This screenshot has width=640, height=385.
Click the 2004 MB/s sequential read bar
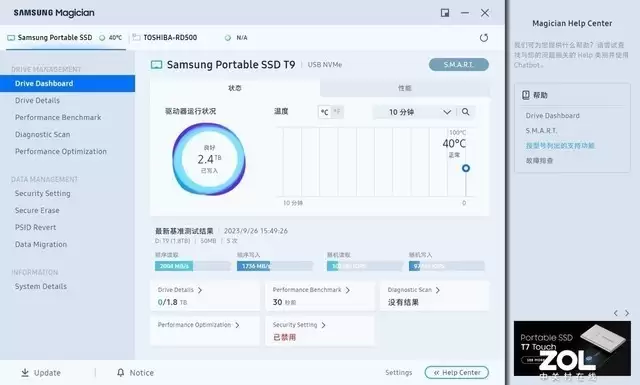pyautogui.click(x=193, y=266)
